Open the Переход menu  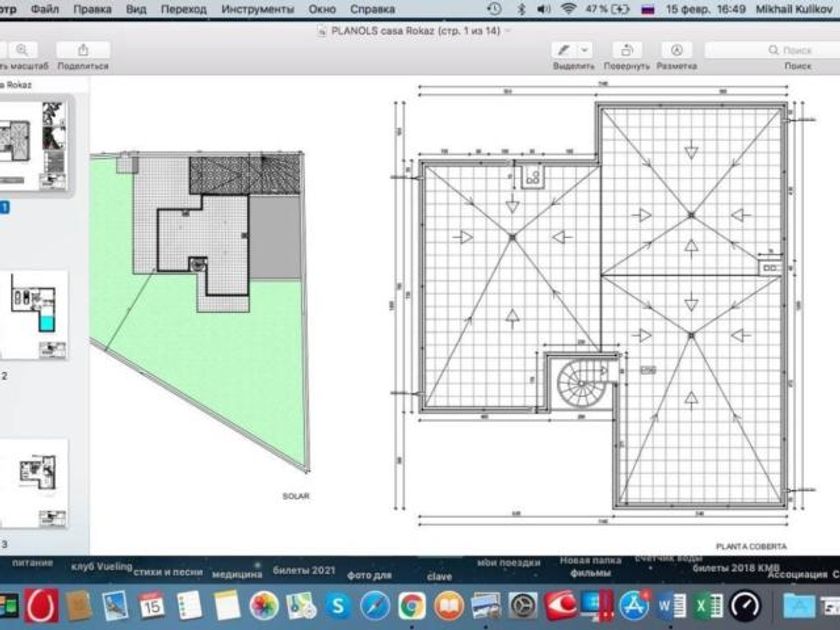click(x=184, y=9)
